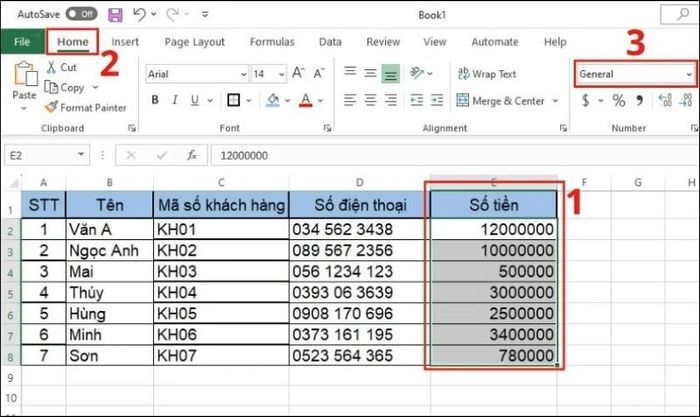Image resolution: width=700 pixels, height=417 pixels.
Task: Click Merge & Center button
Action: pos(500,101)
